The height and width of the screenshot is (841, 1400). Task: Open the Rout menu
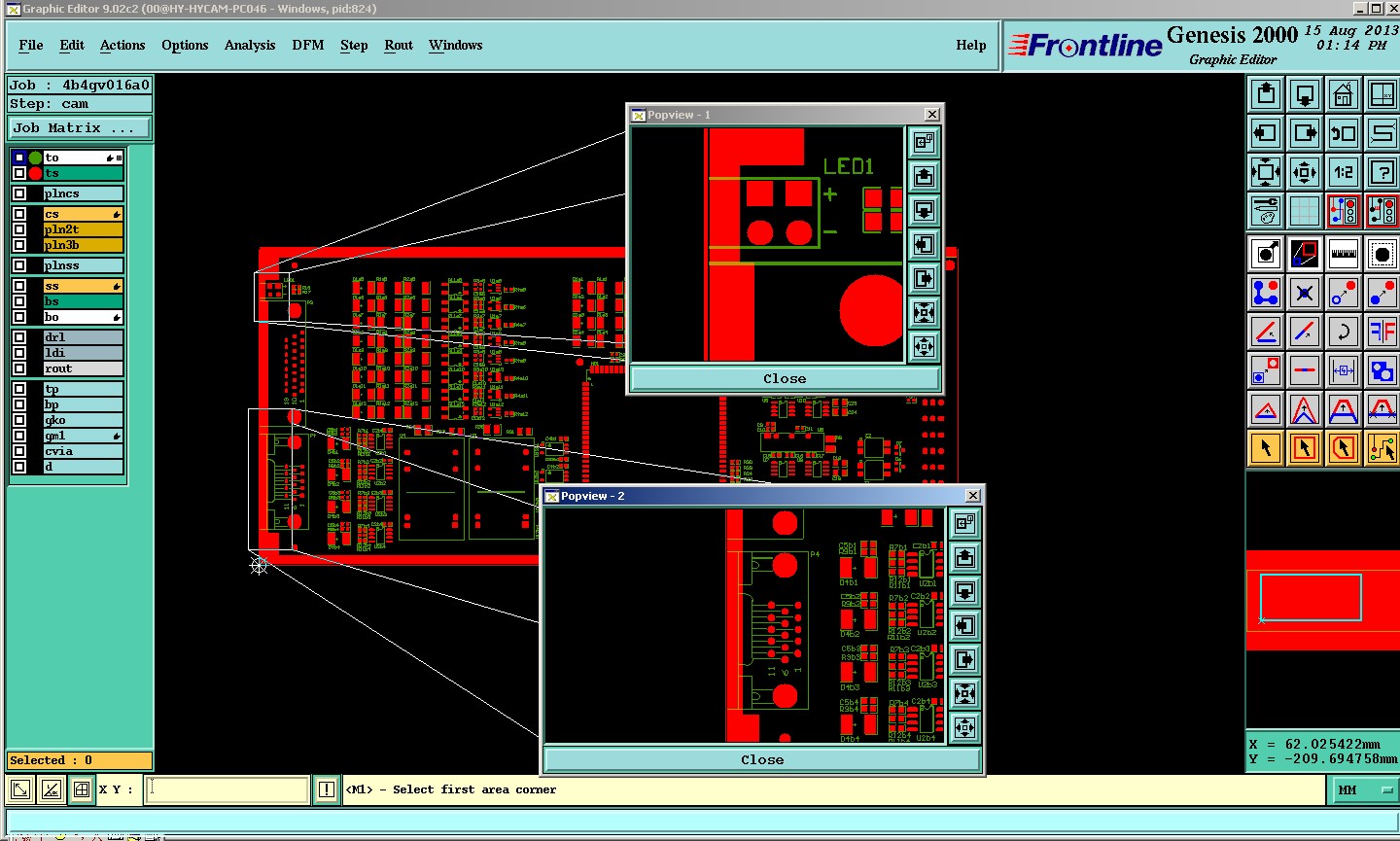pos(399,45)
